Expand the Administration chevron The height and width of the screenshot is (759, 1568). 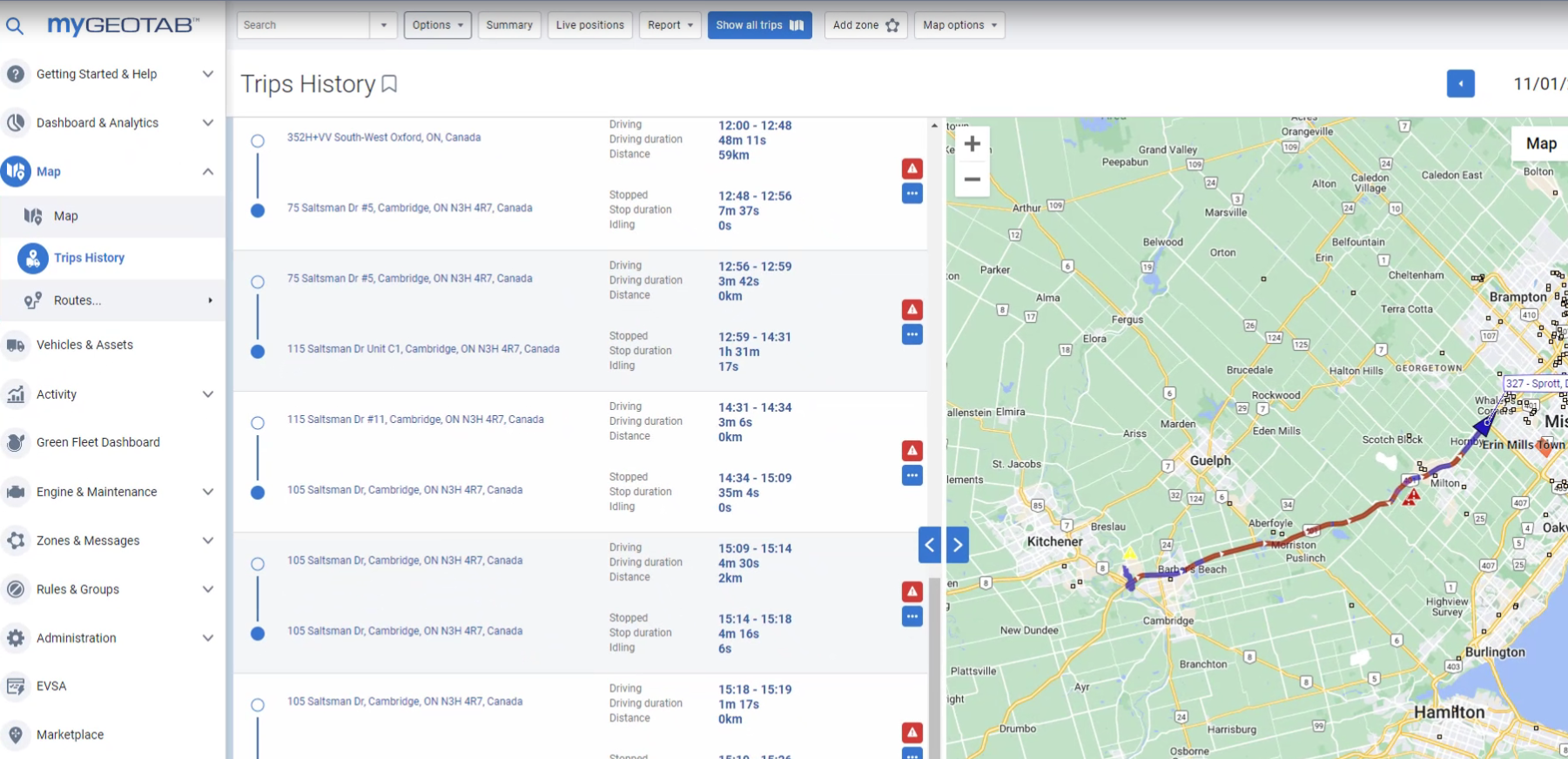point(208,638)
